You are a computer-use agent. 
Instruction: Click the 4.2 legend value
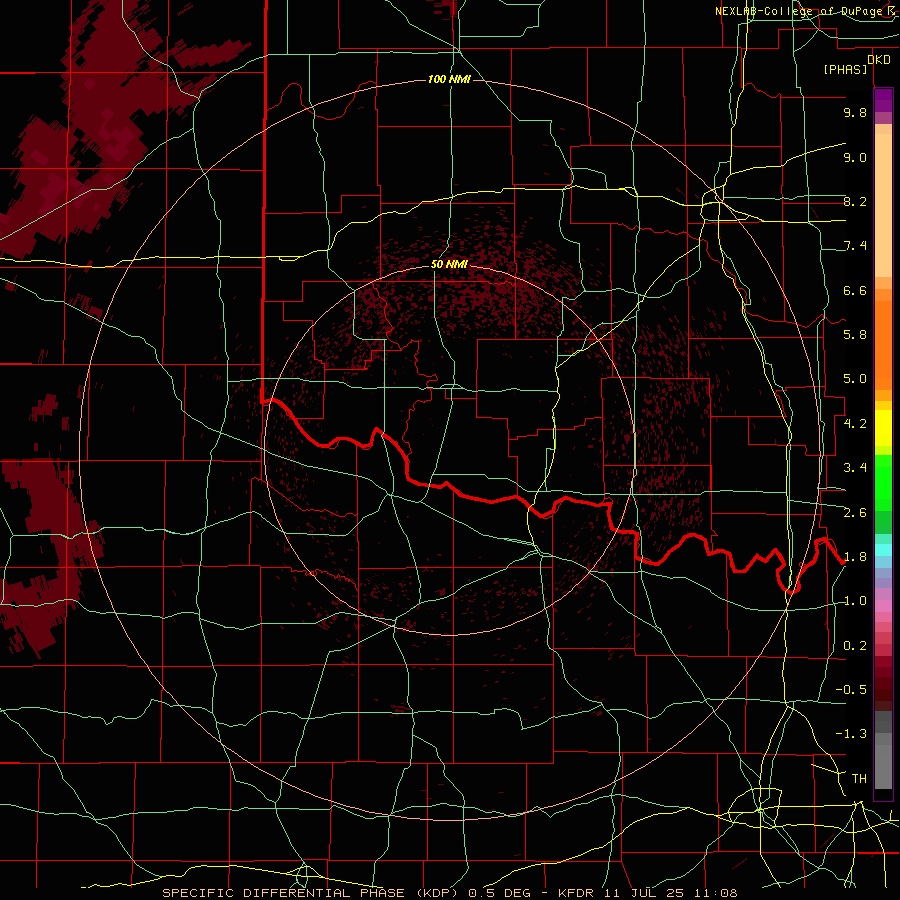pos(855,424)
